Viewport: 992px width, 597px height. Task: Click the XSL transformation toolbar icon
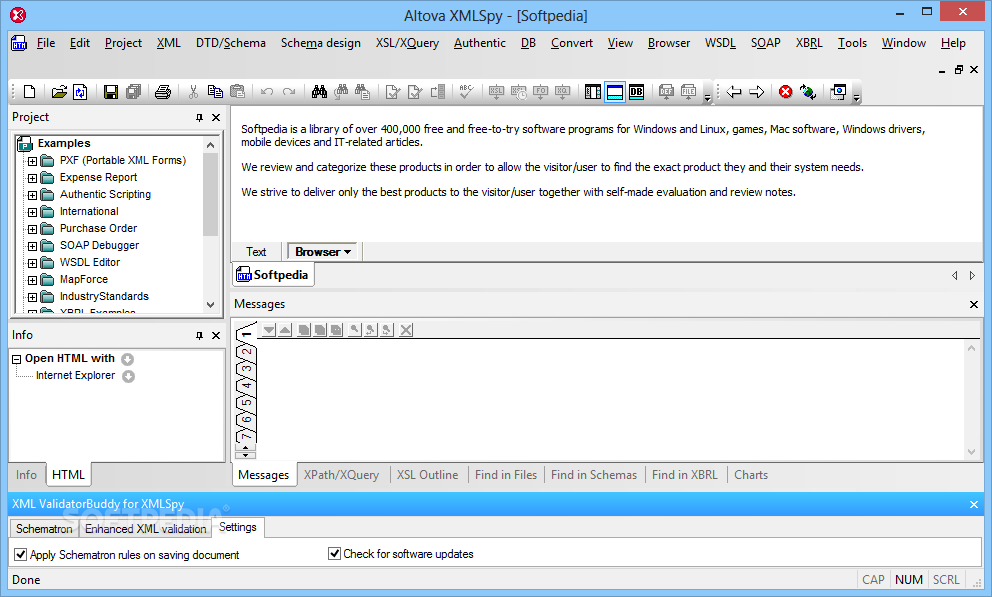(x=496, y=92)
